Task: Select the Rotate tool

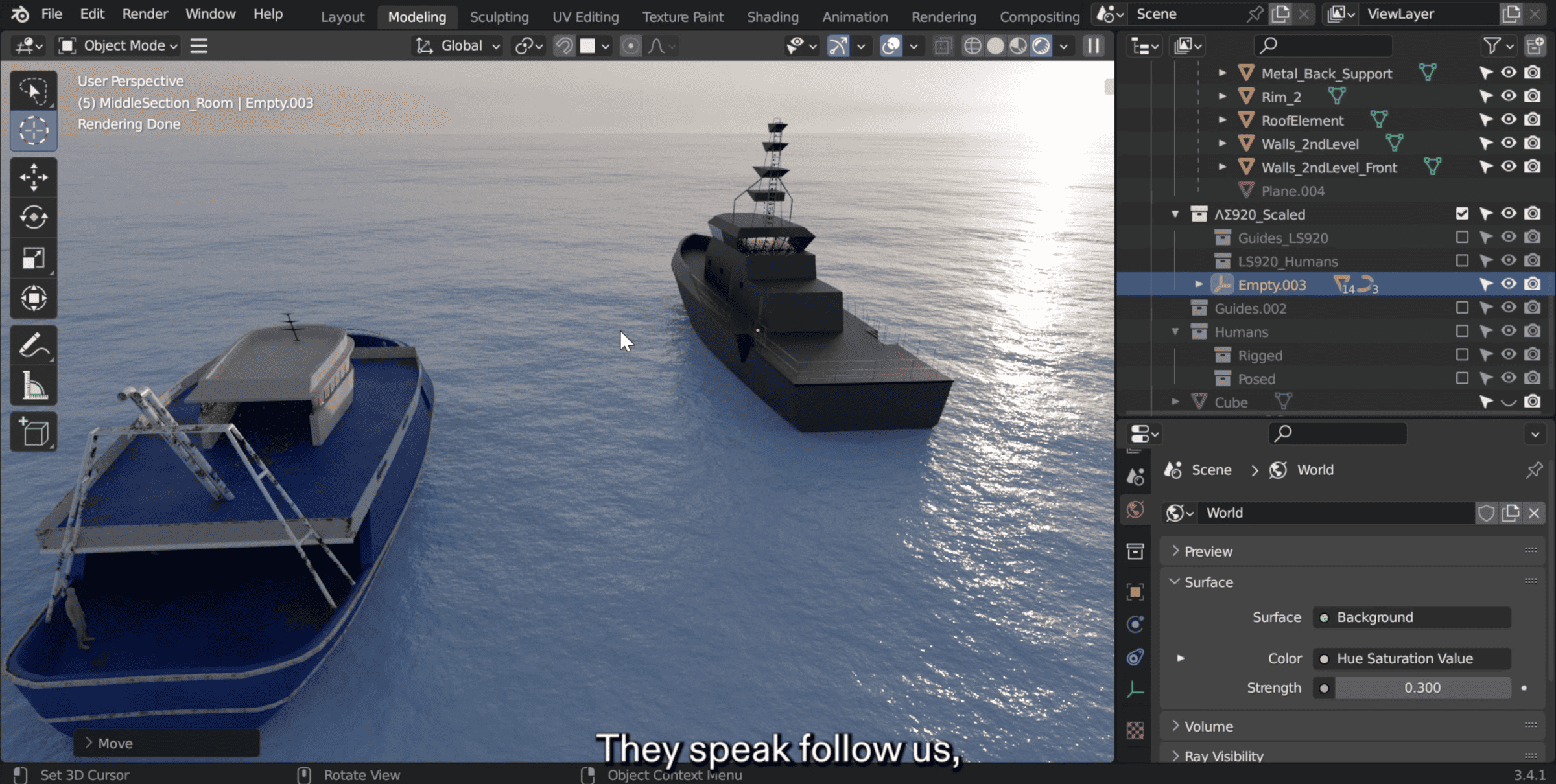Action: click(33, 218)
